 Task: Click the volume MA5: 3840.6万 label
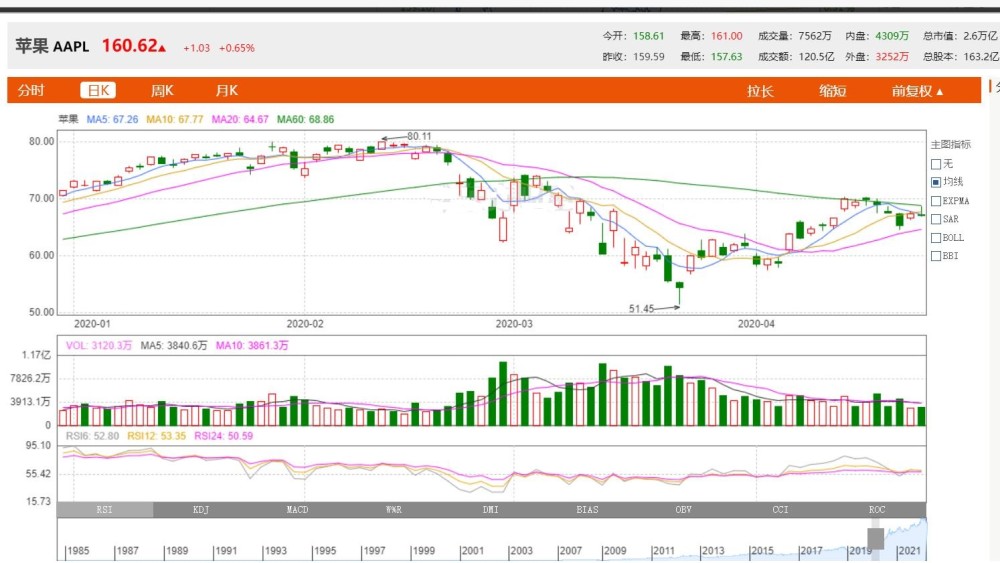pyautogui.click(x=173, y=346)
